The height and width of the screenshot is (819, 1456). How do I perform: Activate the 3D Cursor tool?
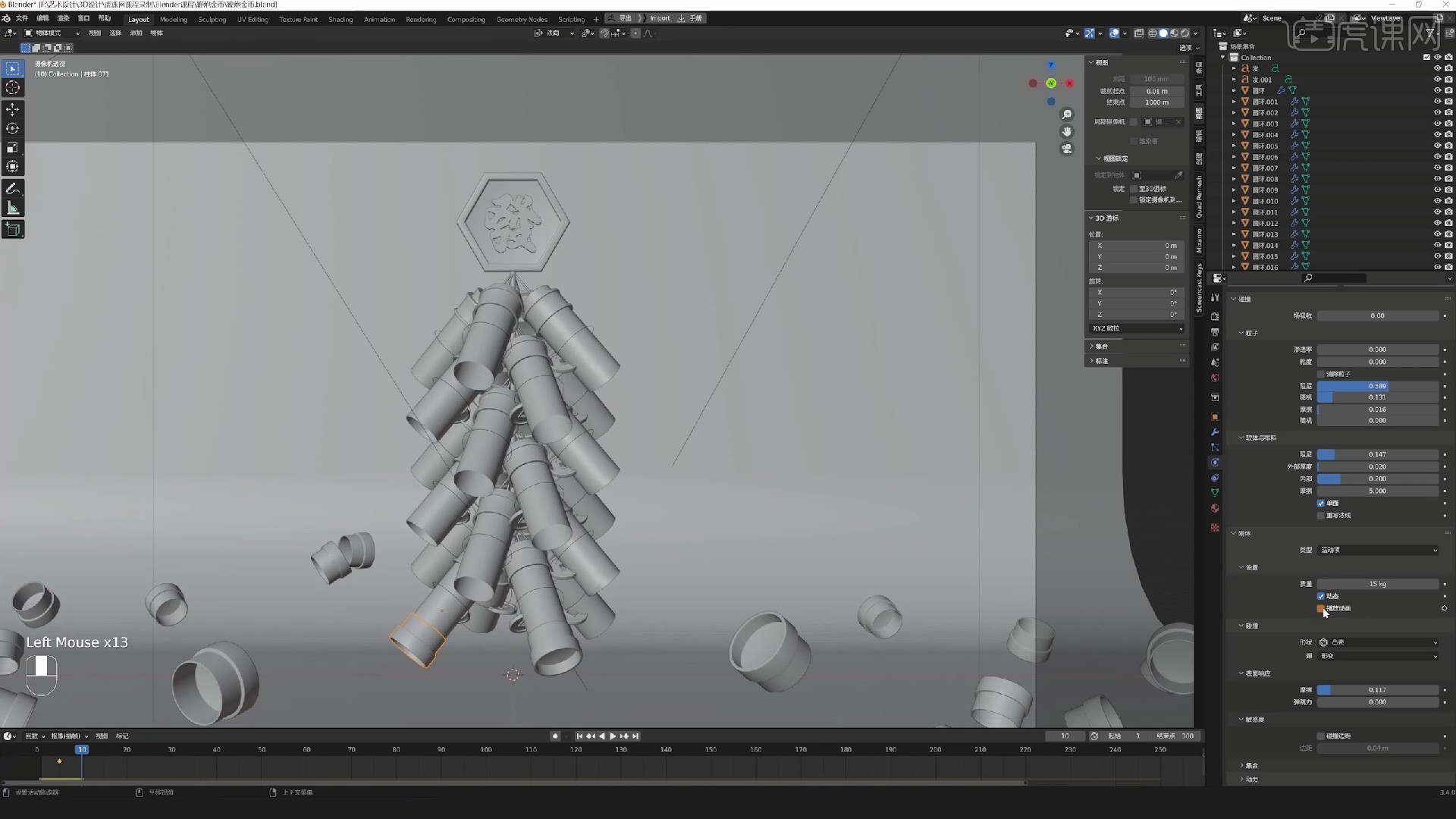tap(13, 88)
